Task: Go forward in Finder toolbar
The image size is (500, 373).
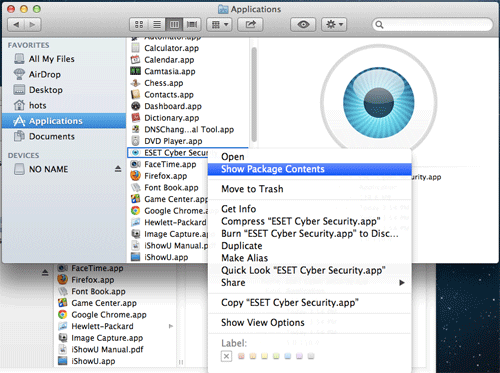Action: [33, 25]
